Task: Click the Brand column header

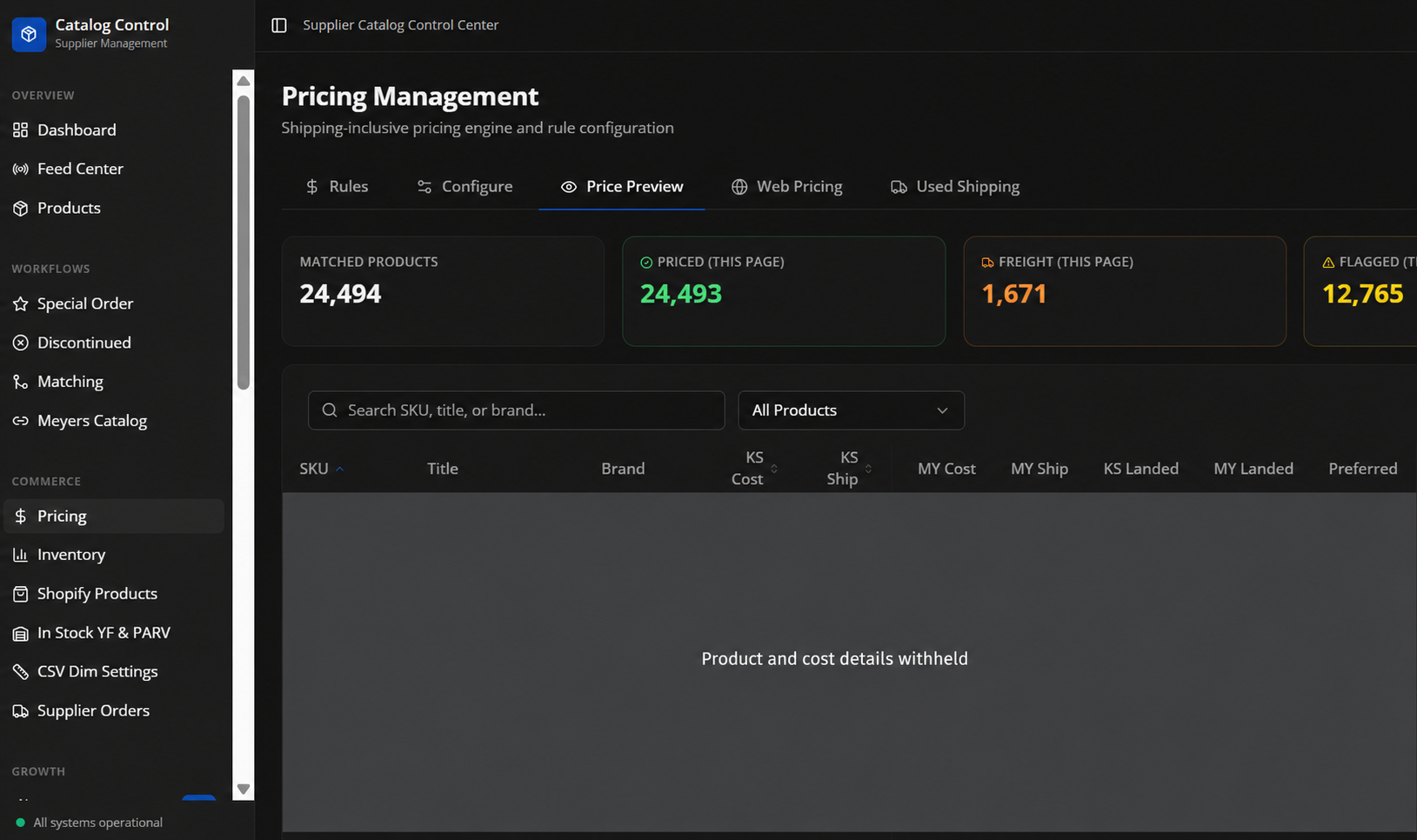Action: pos(623,469)
